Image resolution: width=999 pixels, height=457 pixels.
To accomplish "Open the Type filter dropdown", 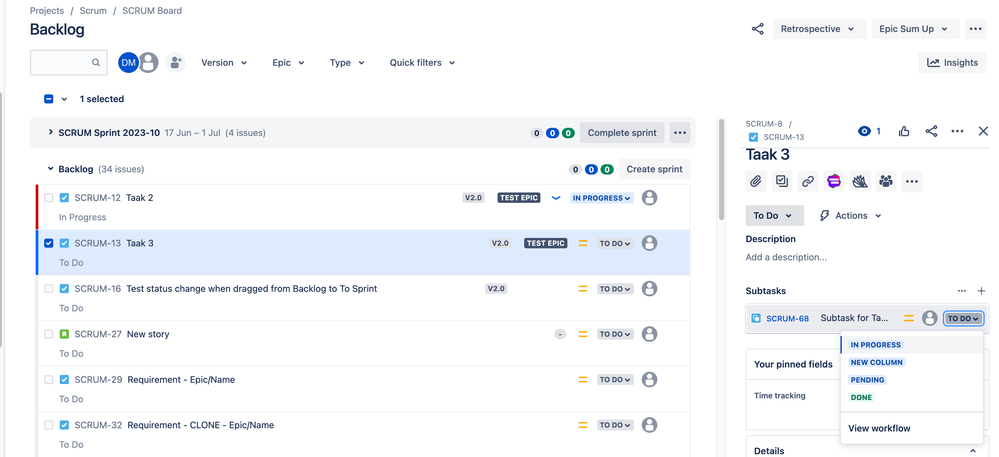I will (x=347, y=62).
